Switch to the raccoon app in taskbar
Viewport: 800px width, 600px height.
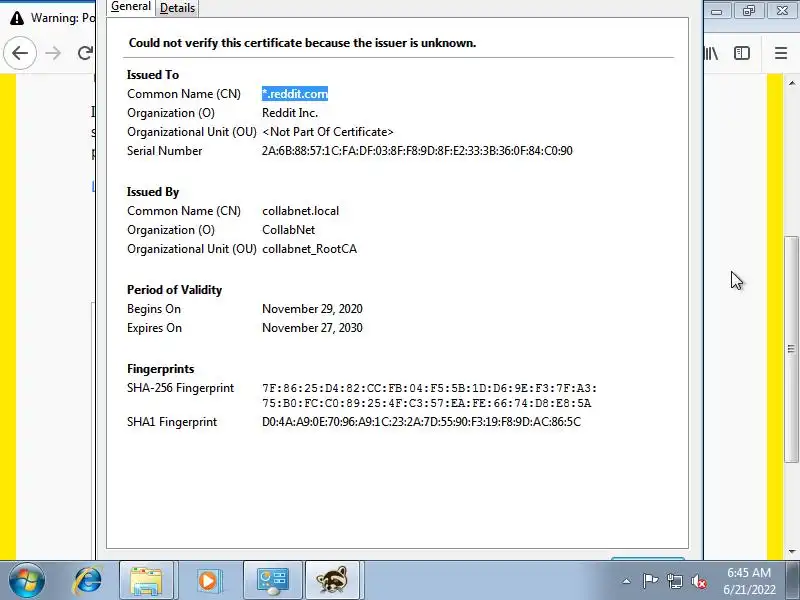point(333,581)
